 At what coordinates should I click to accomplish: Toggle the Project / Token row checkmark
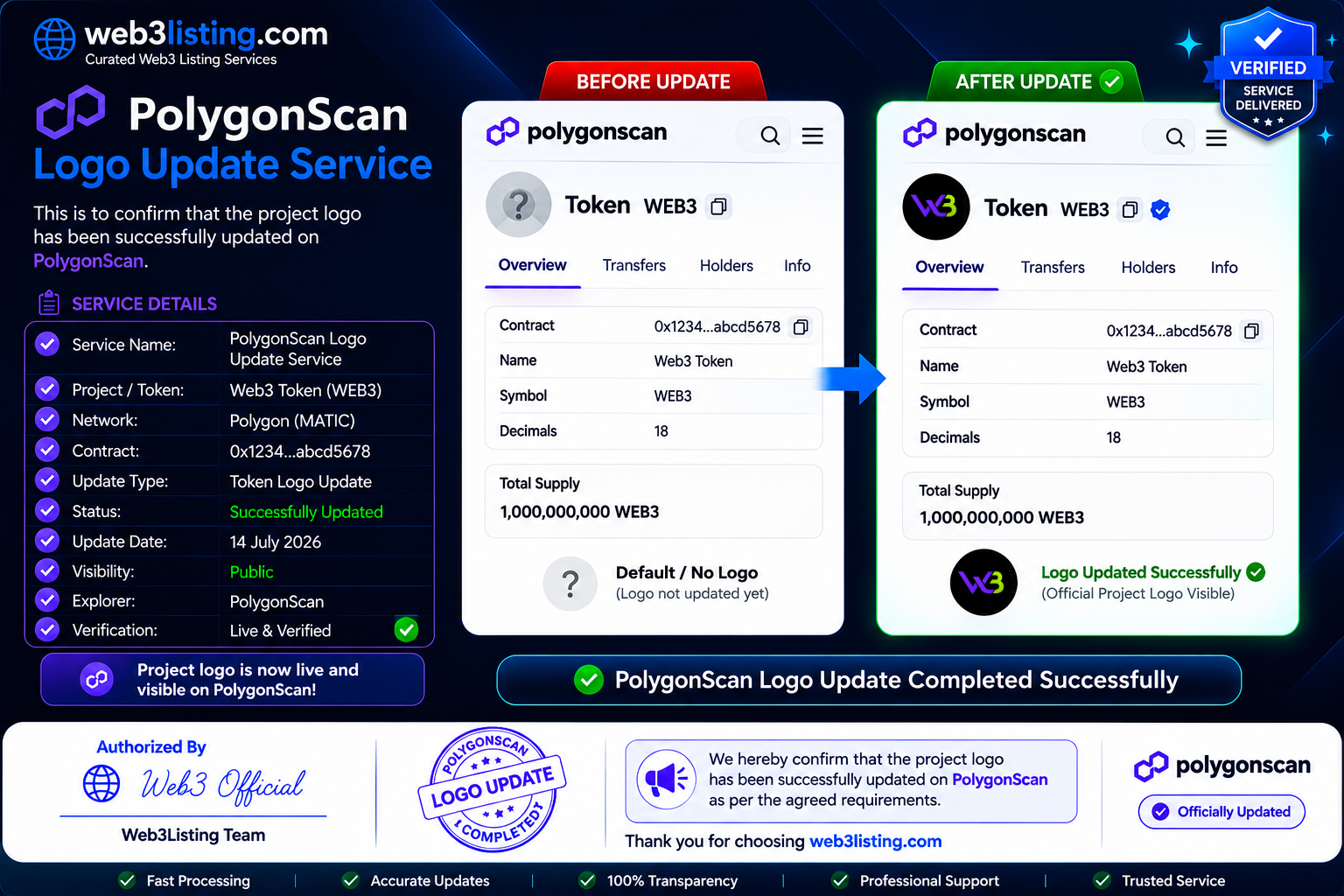[47, 388]
